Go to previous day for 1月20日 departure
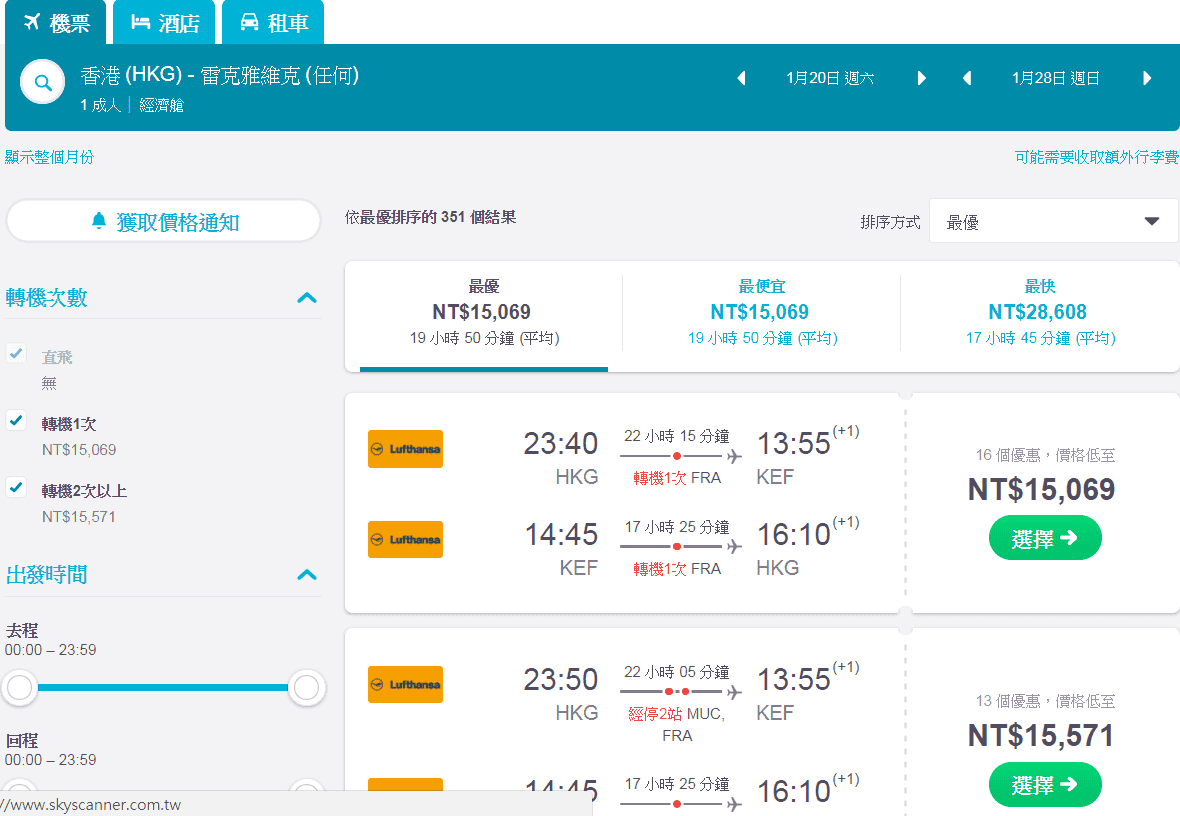This screenshot has width=1180, height=816. (741, 78)
